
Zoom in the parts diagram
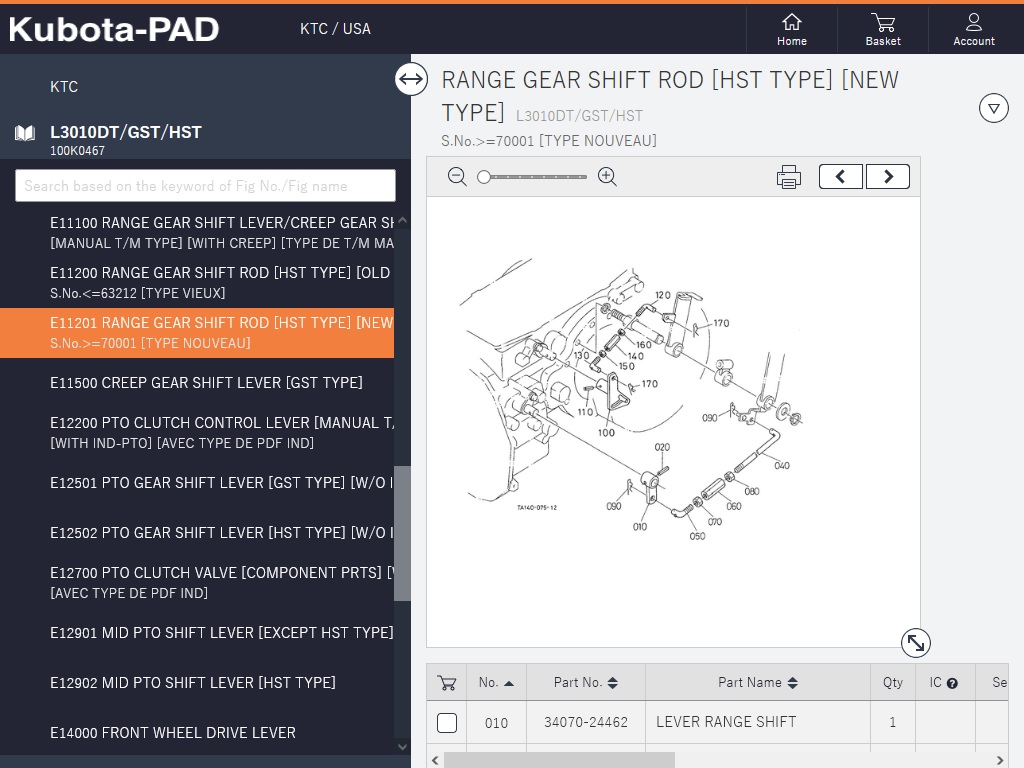(607, 176)
